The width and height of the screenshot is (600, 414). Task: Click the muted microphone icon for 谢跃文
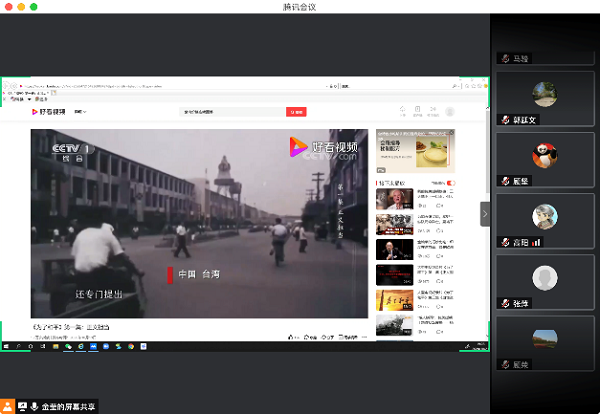pos(506,120)
